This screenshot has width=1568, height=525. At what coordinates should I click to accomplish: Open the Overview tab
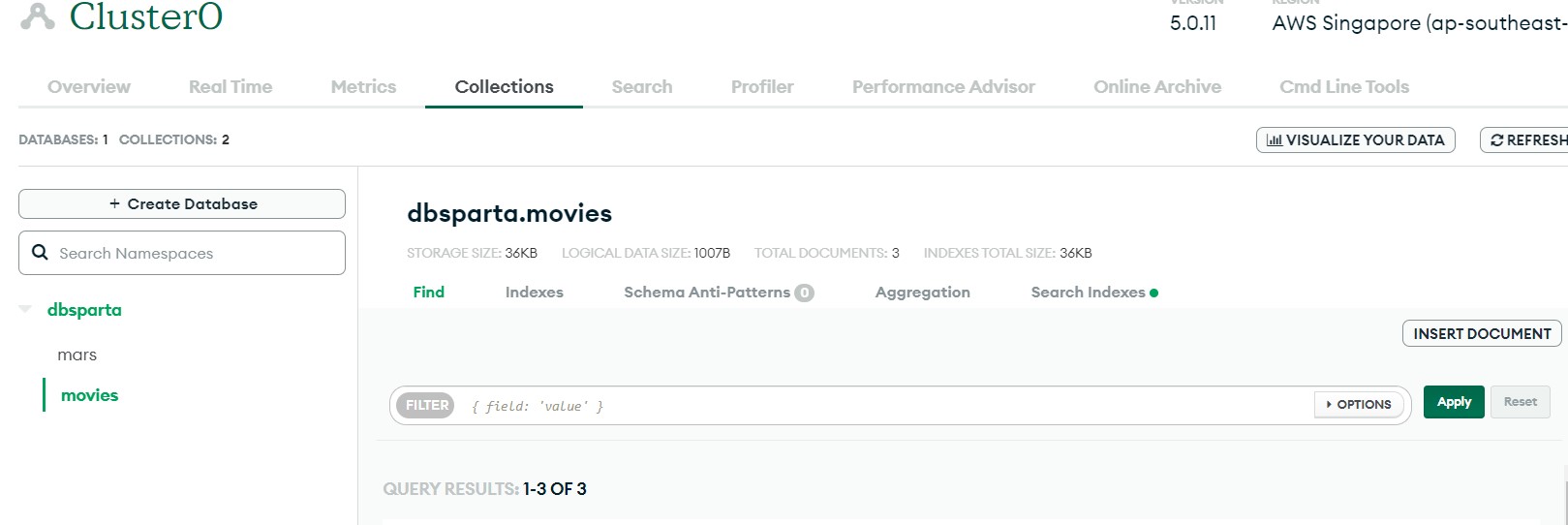(x=89, y=87)
